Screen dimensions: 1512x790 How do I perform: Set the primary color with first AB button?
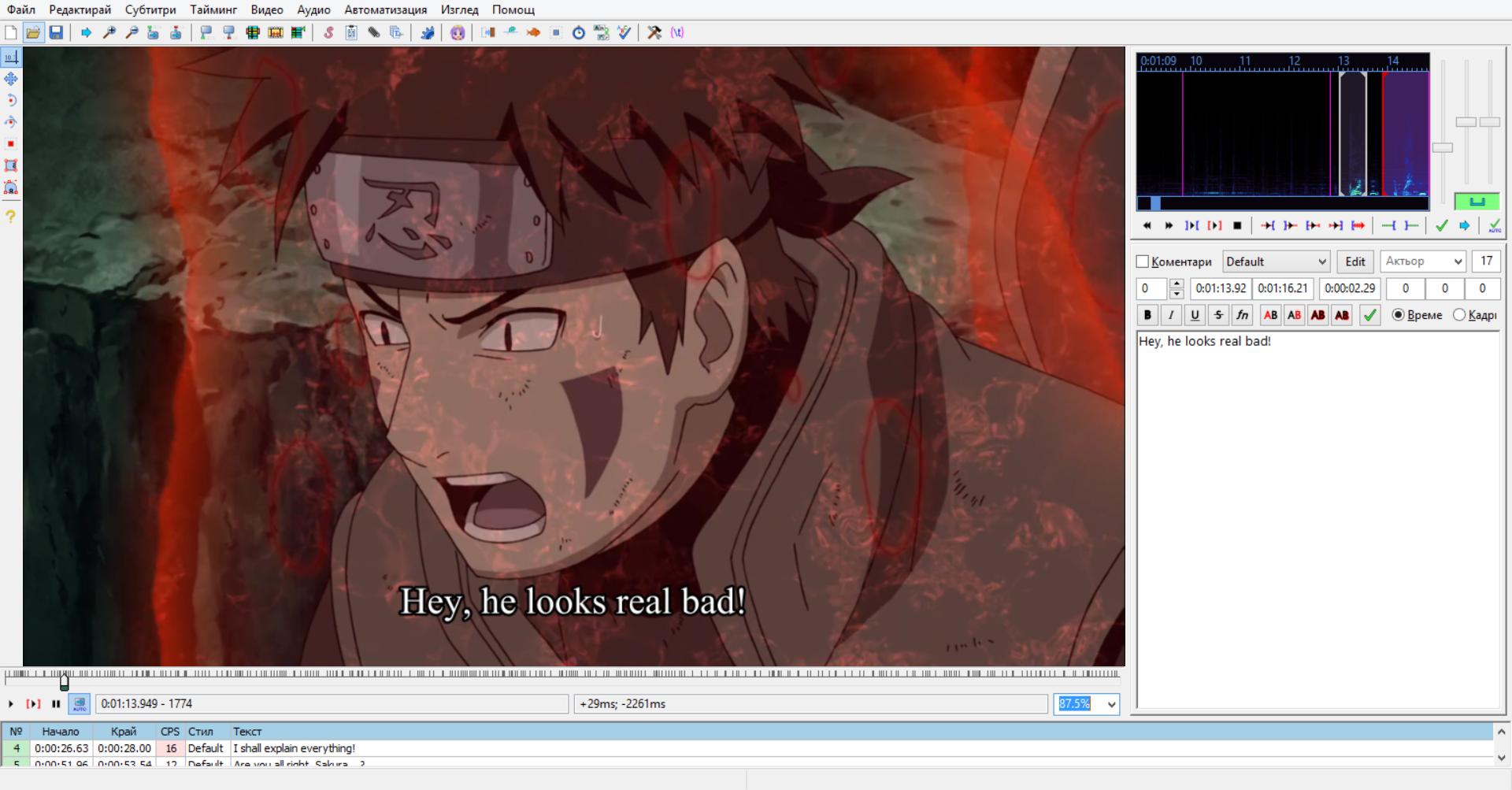1270,315
